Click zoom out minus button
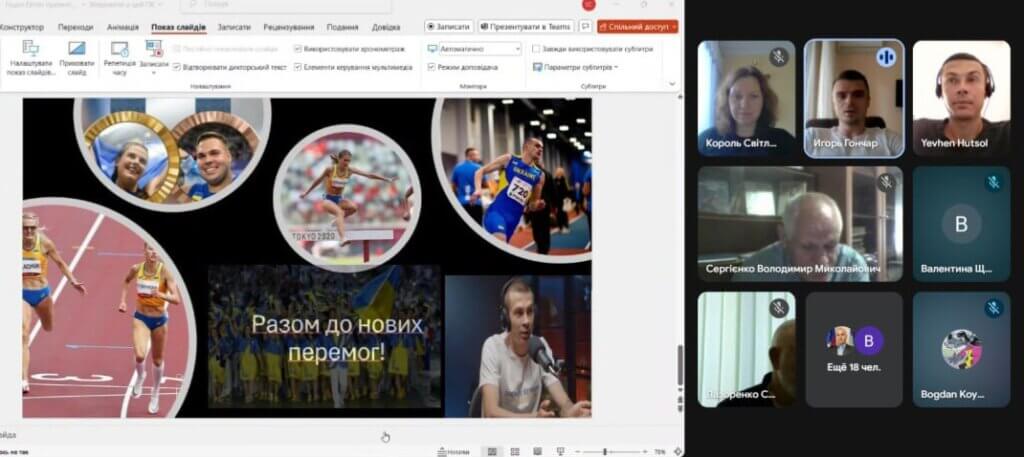Viewport: 1024px width, 457px height. click(x=577, y=451)
